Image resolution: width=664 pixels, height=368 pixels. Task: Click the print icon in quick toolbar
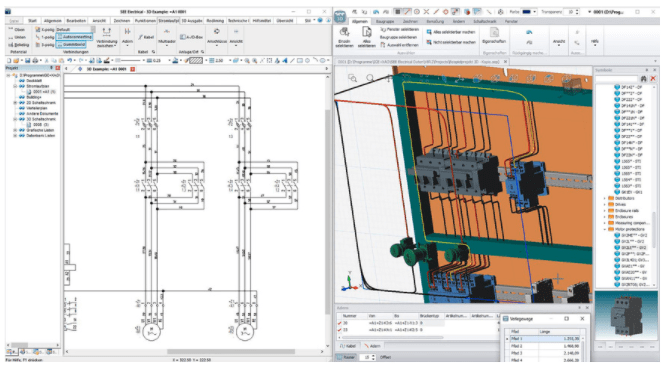point(35,61)
